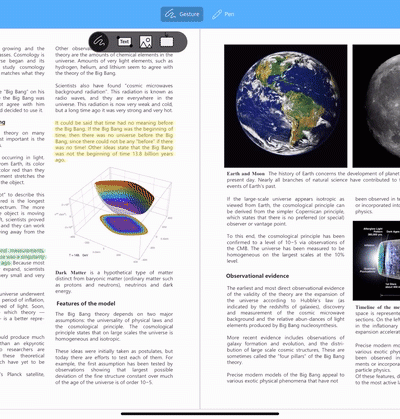Click the 'Dark Matter' caption label
Screen dimensions: 400x419
71,273
